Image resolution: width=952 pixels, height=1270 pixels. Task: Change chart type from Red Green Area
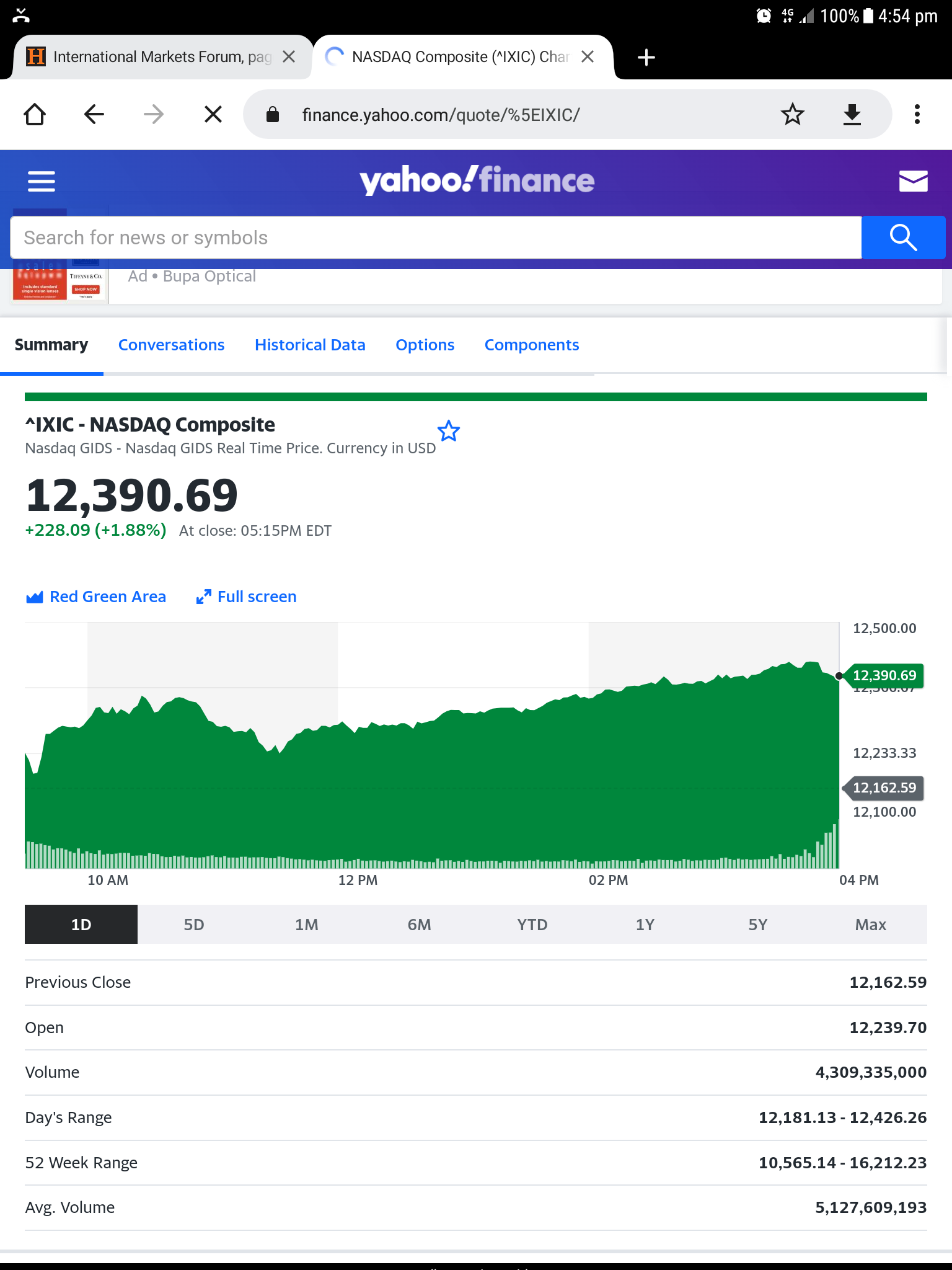96,597
